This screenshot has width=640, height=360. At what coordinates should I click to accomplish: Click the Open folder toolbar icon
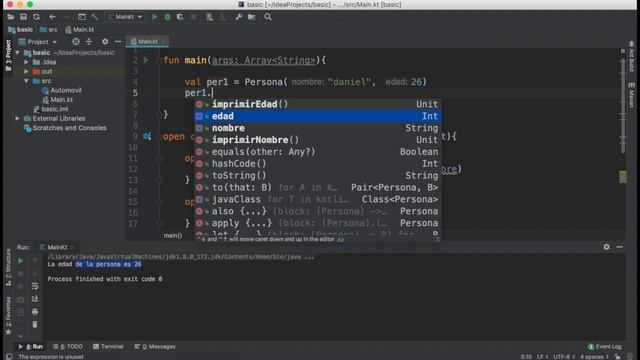[x=11, y=17]
